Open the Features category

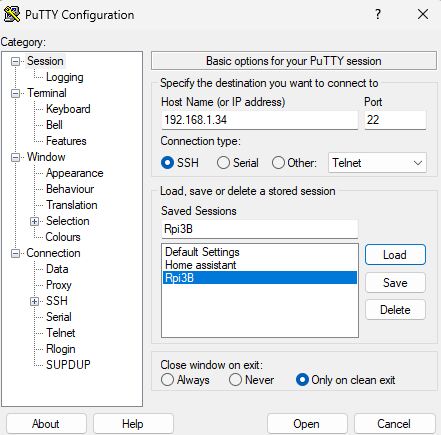pyautogui.click(x=66, y=141)
